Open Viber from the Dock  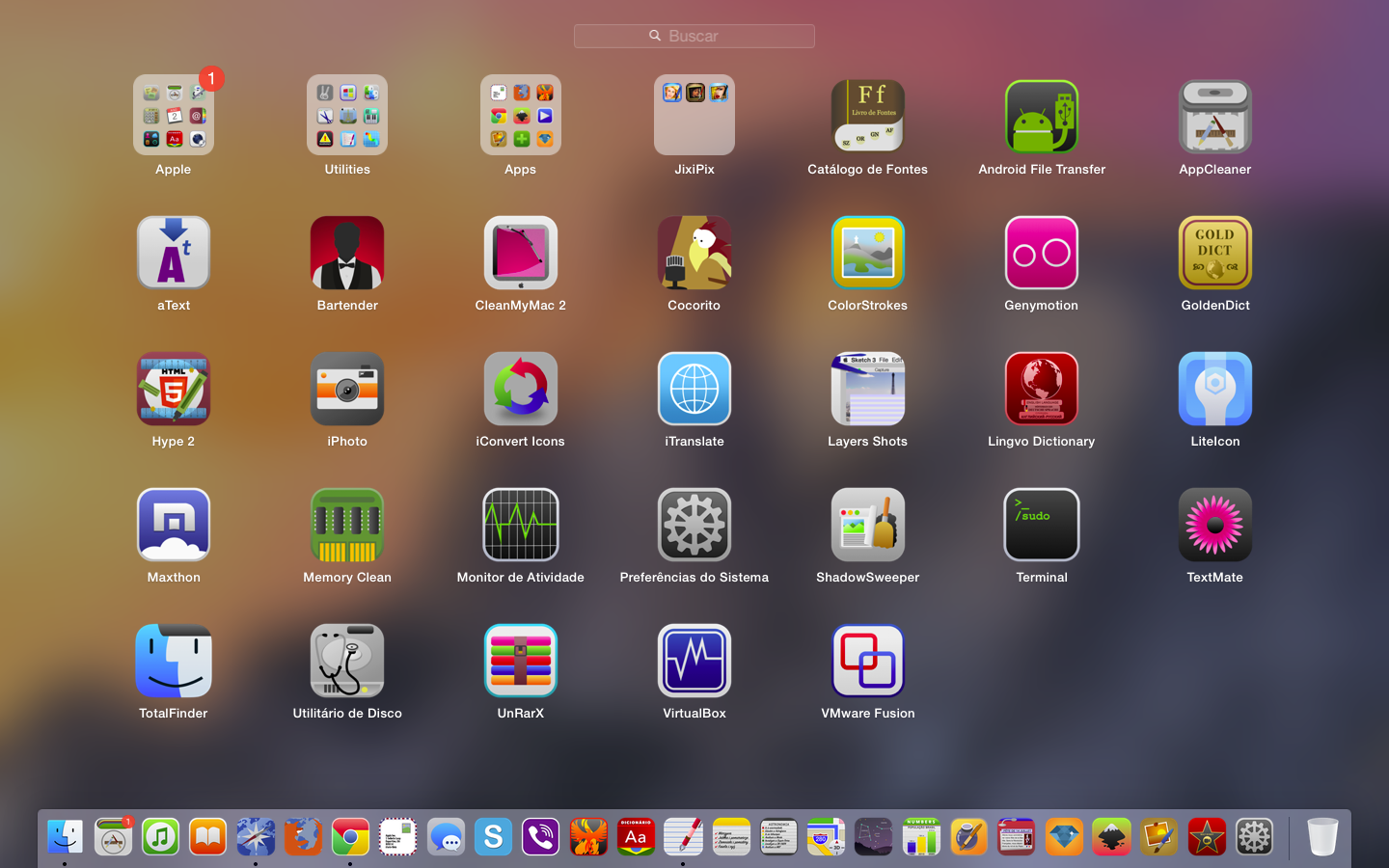pos(540,837)
